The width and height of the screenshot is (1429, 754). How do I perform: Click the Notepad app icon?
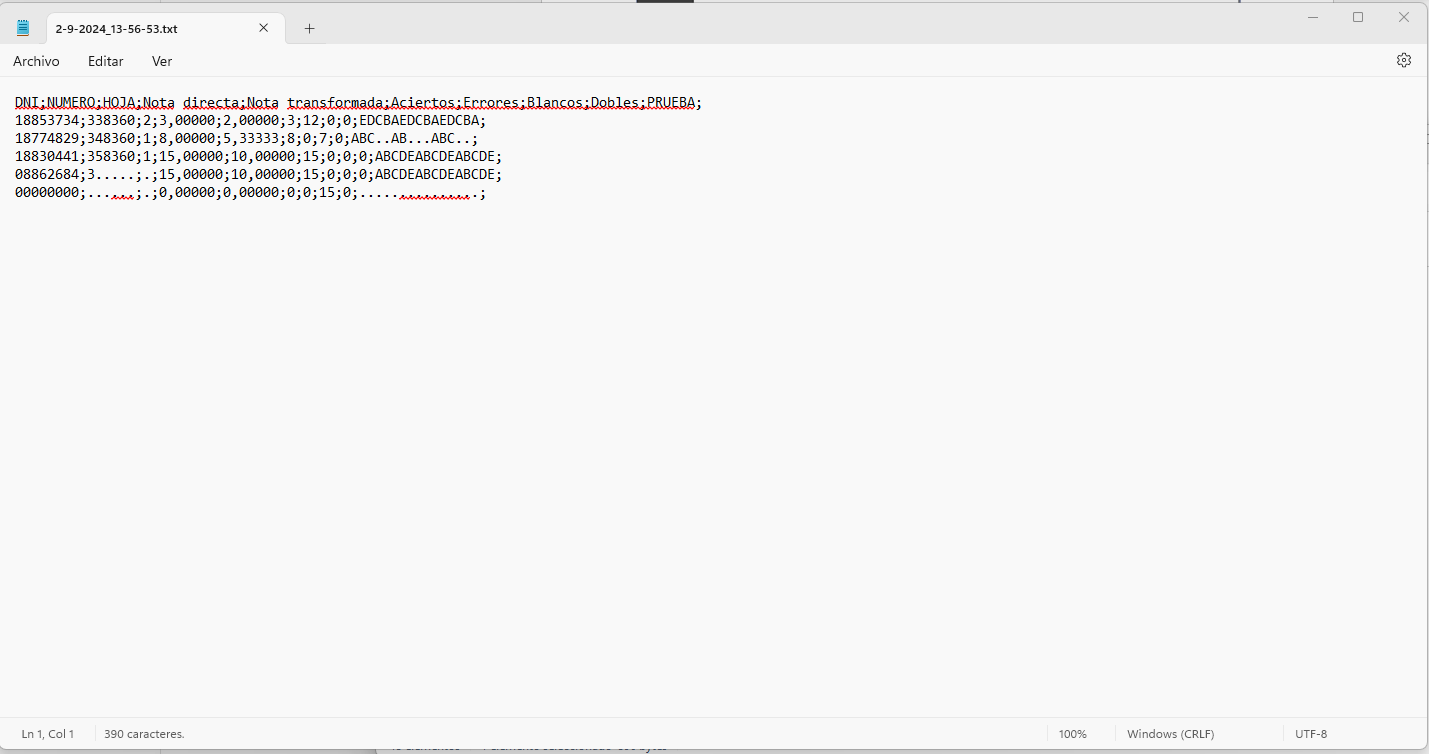(23, 28)
